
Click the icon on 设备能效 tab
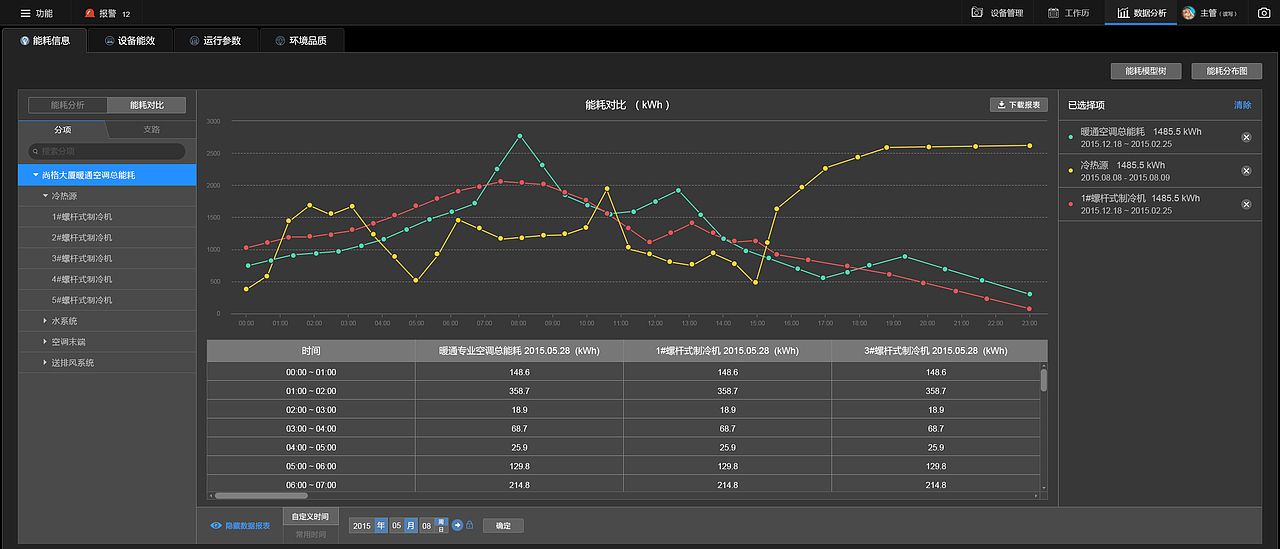coord(109,41)
